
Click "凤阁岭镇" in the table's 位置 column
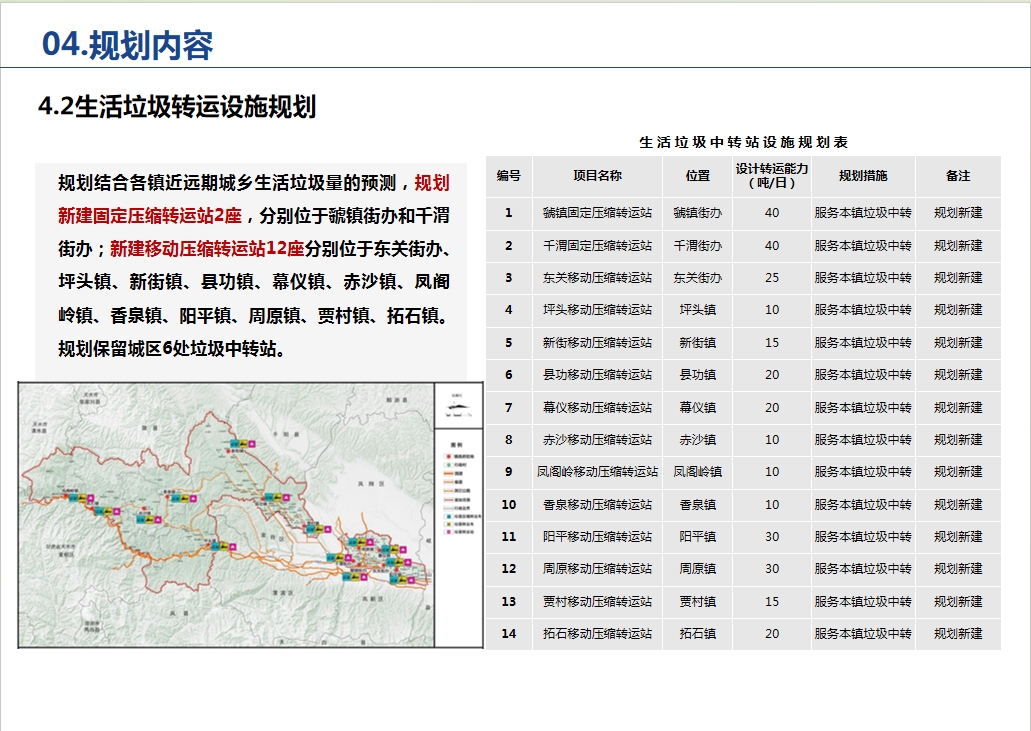tap(698, 472)
